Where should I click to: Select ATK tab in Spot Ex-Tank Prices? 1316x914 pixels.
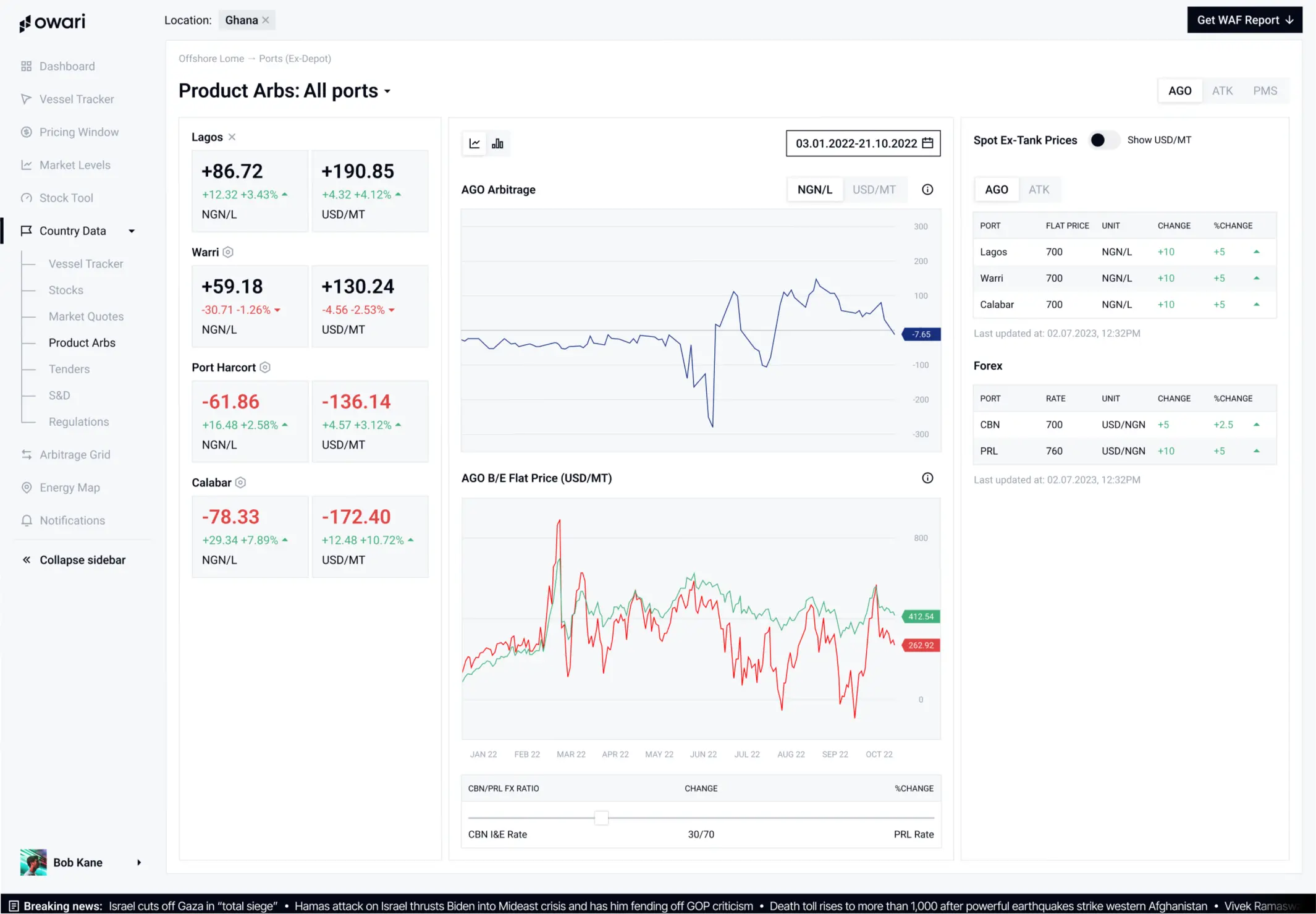coord(1039,190)
